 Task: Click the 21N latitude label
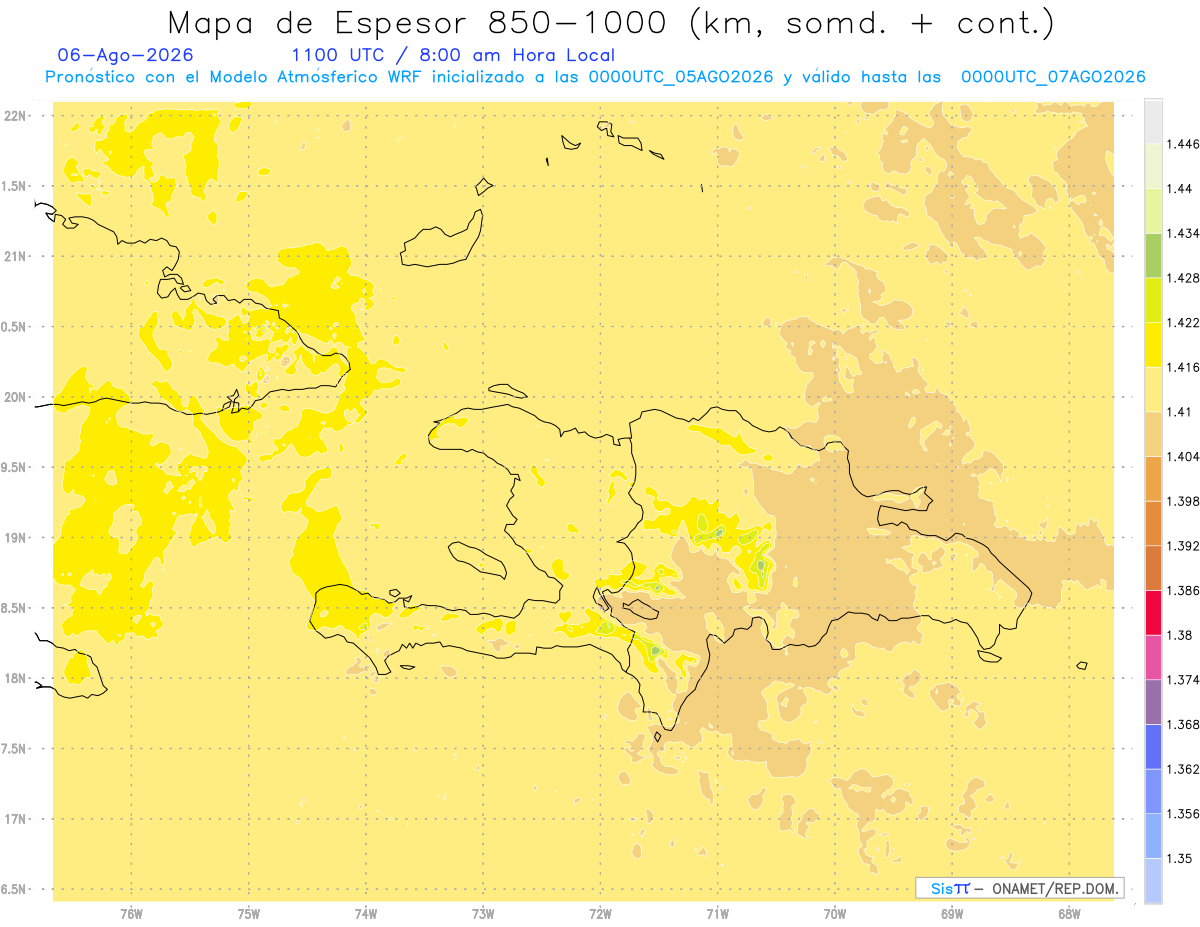(16, 256)
